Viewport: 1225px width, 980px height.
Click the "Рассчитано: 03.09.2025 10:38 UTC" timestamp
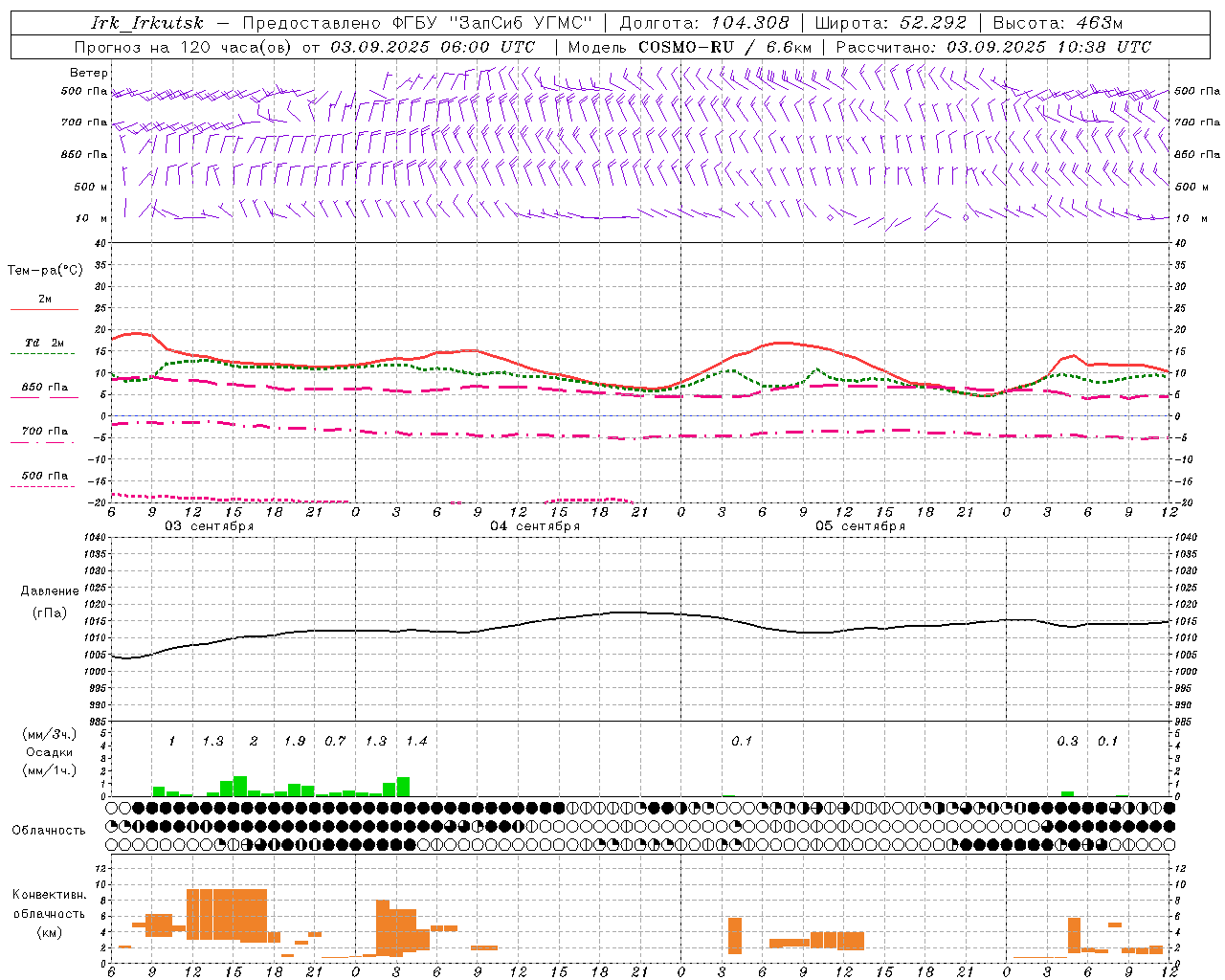pos(993,47)
